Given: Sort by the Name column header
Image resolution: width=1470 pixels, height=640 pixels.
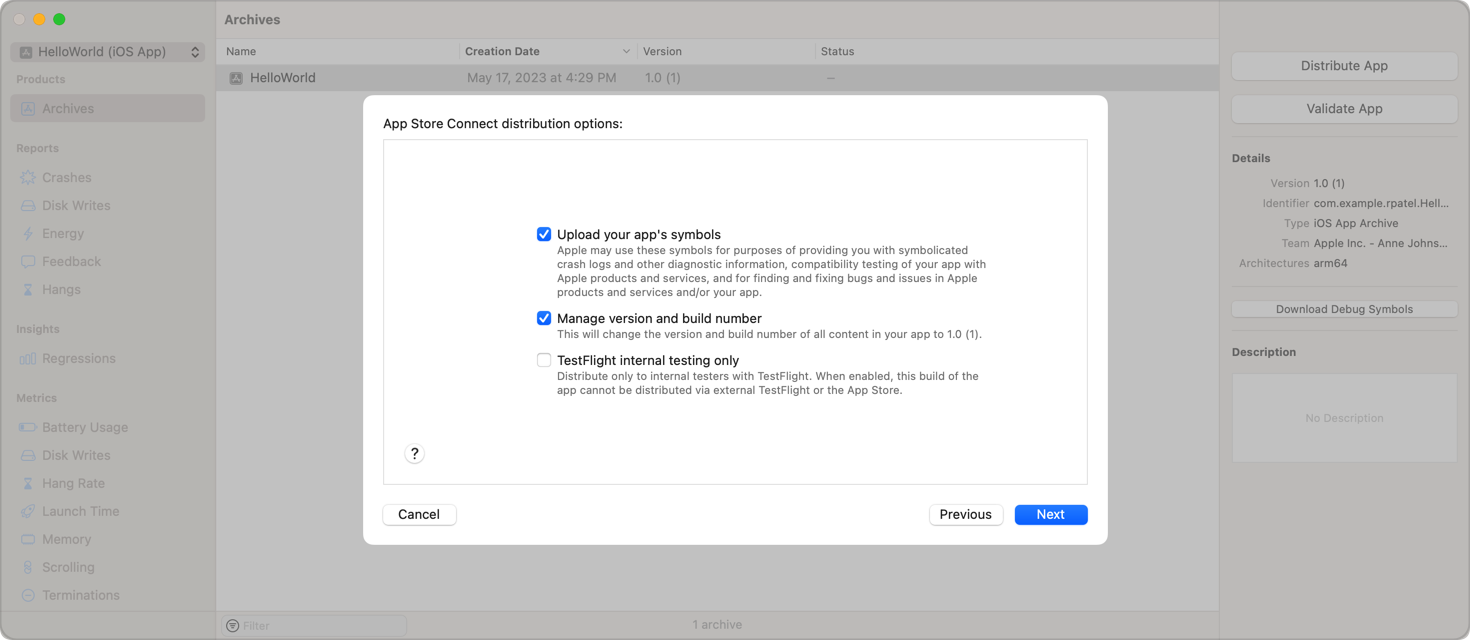Looking at the screenshot, I should (339, 51).
